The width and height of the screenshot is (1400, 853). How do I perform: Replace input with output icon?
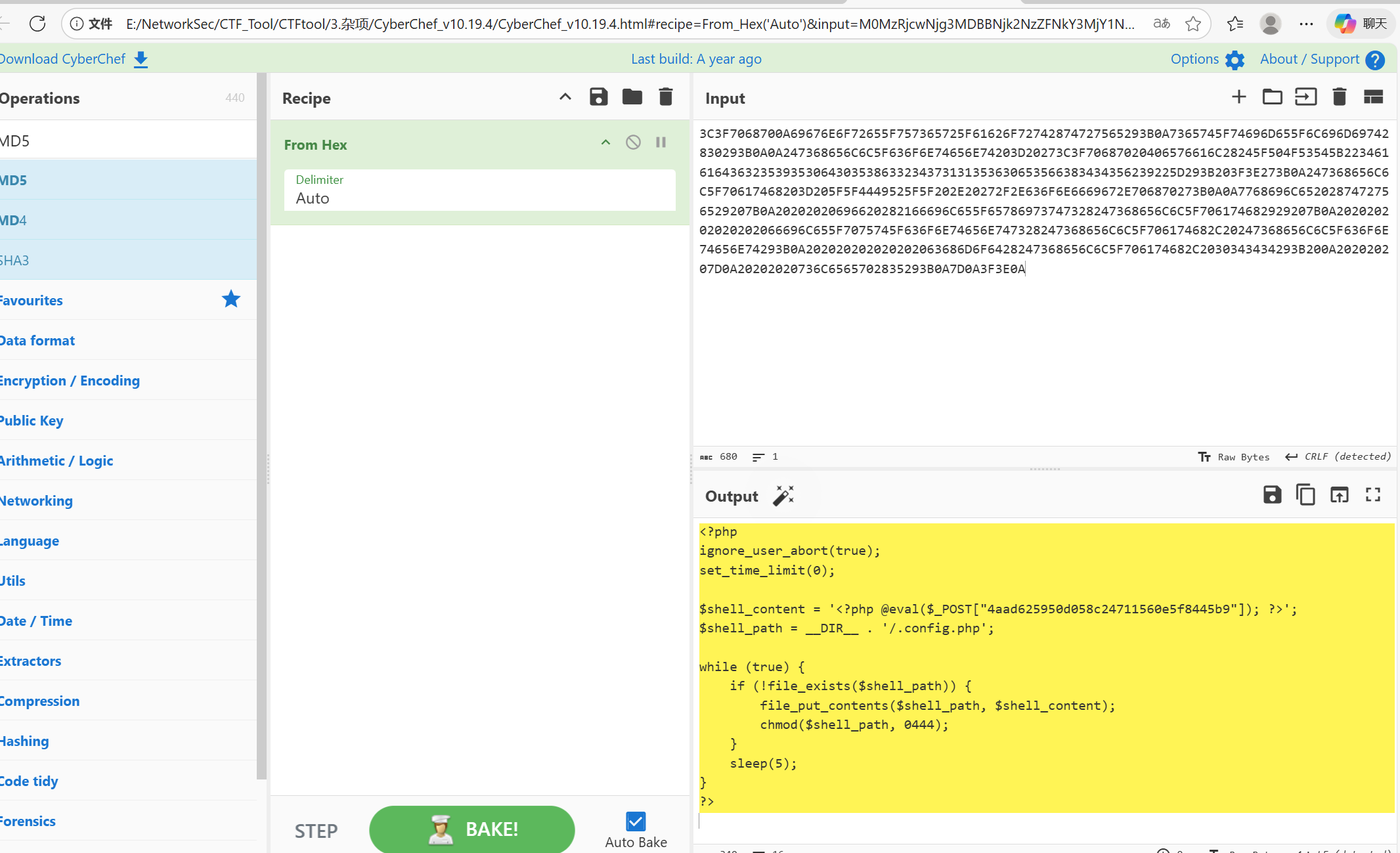pos(1339,494)
